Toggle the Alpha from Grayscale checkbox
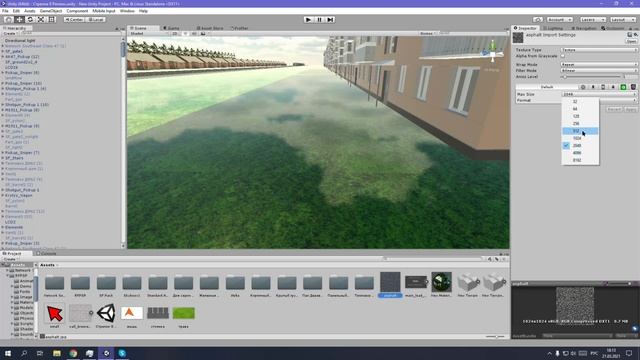640x360 pixels. tap(563, 56)
